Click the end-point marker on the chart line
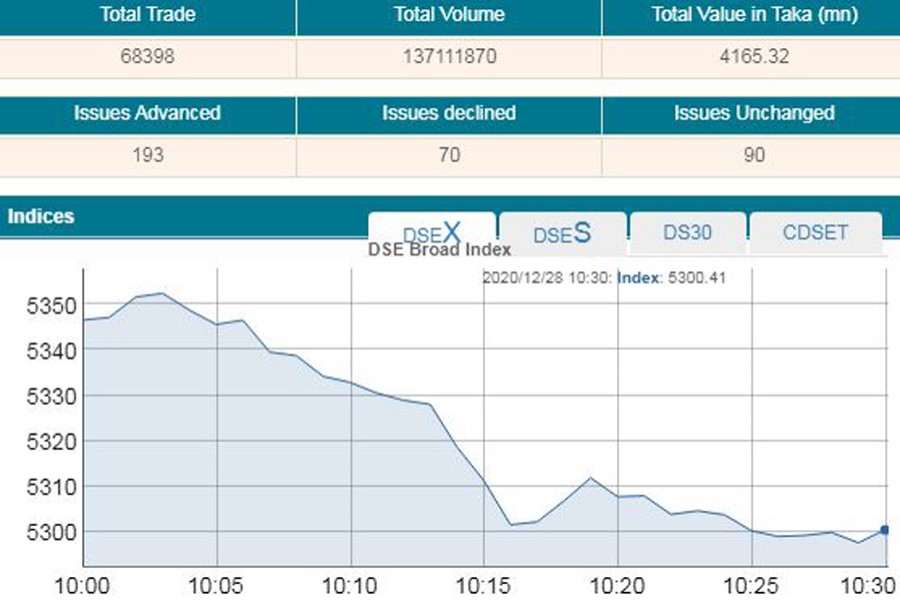The width and height of the screenshot is (900, 600). click(884, 530)
